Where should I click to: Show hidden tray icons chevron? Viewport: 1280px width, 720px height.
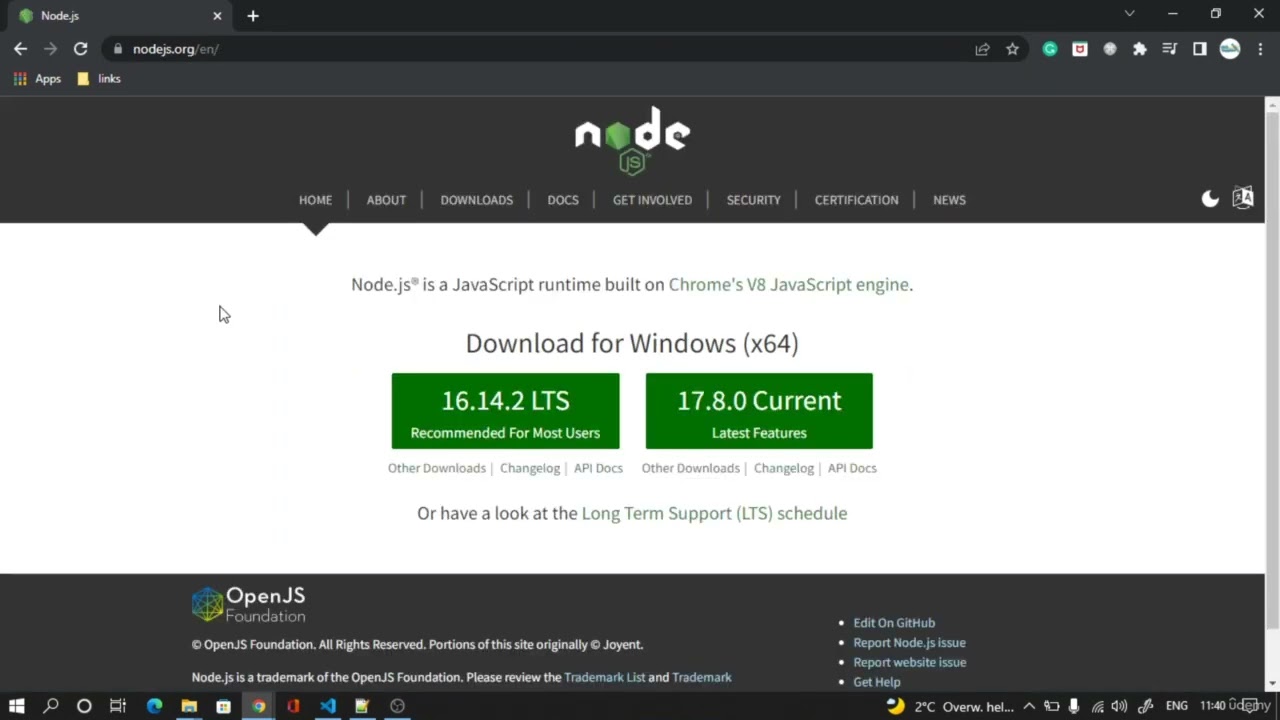[x=1029, y=706]
